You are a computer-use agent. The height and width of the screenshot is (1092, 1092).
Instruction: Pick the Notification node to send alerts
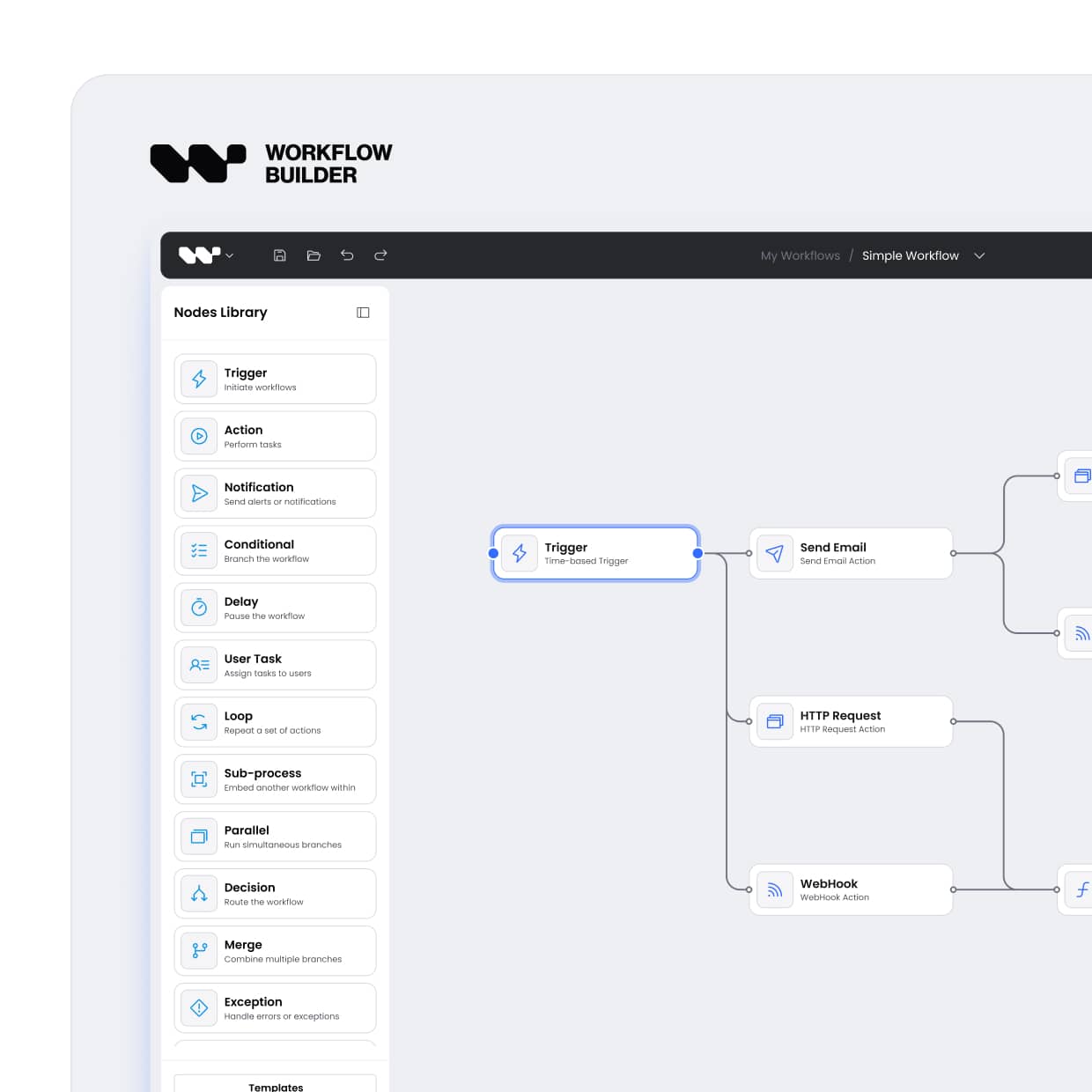coord(275,492)
